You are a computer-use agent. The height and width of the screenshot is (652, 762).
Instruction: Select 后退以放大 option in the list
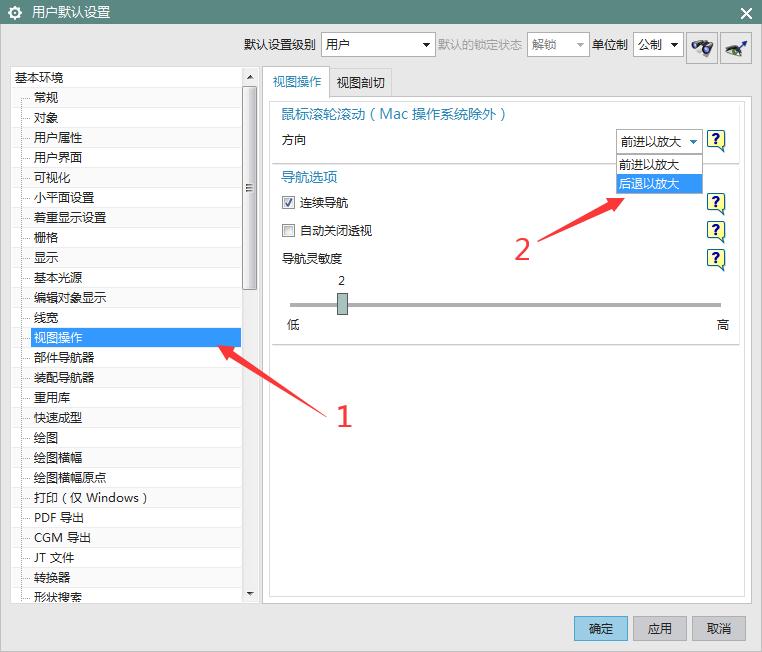coord(659,184)
